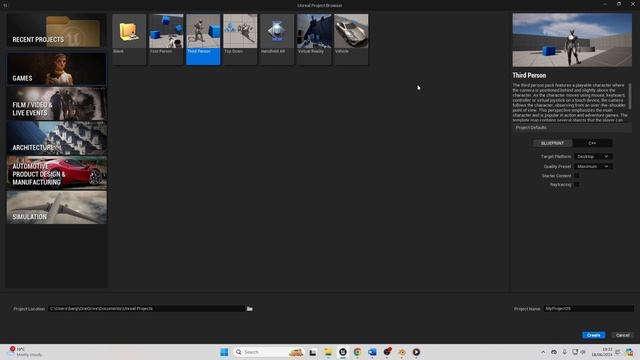
Task: Click the description panel scrollbar
Action: point(630,96)
